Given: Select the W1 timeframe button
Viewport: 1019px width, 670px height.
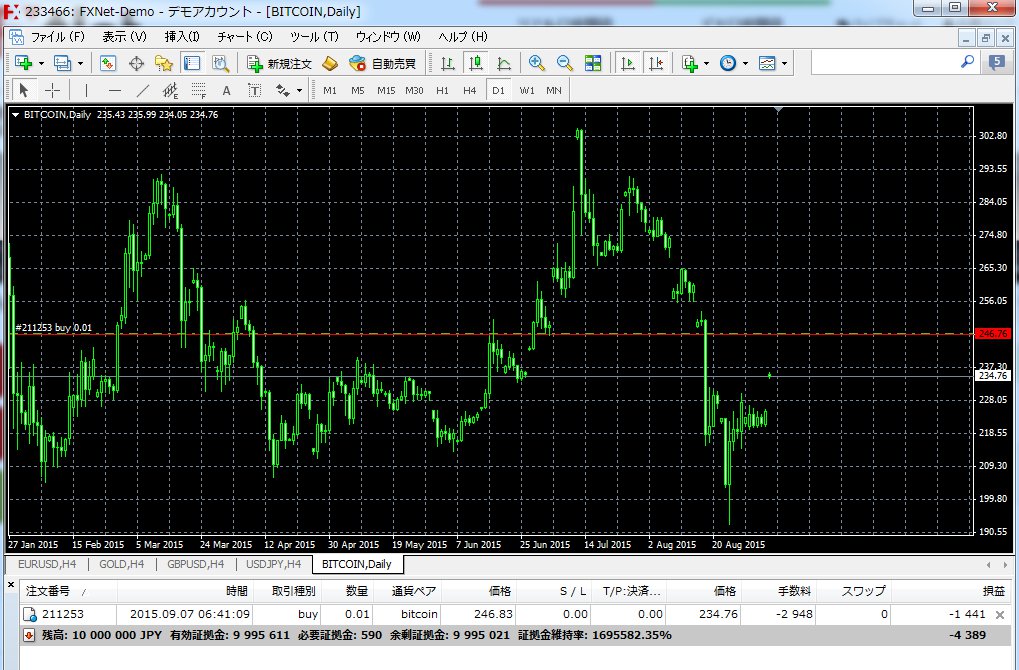Looking at the screenshot, I should click(527, 90).
